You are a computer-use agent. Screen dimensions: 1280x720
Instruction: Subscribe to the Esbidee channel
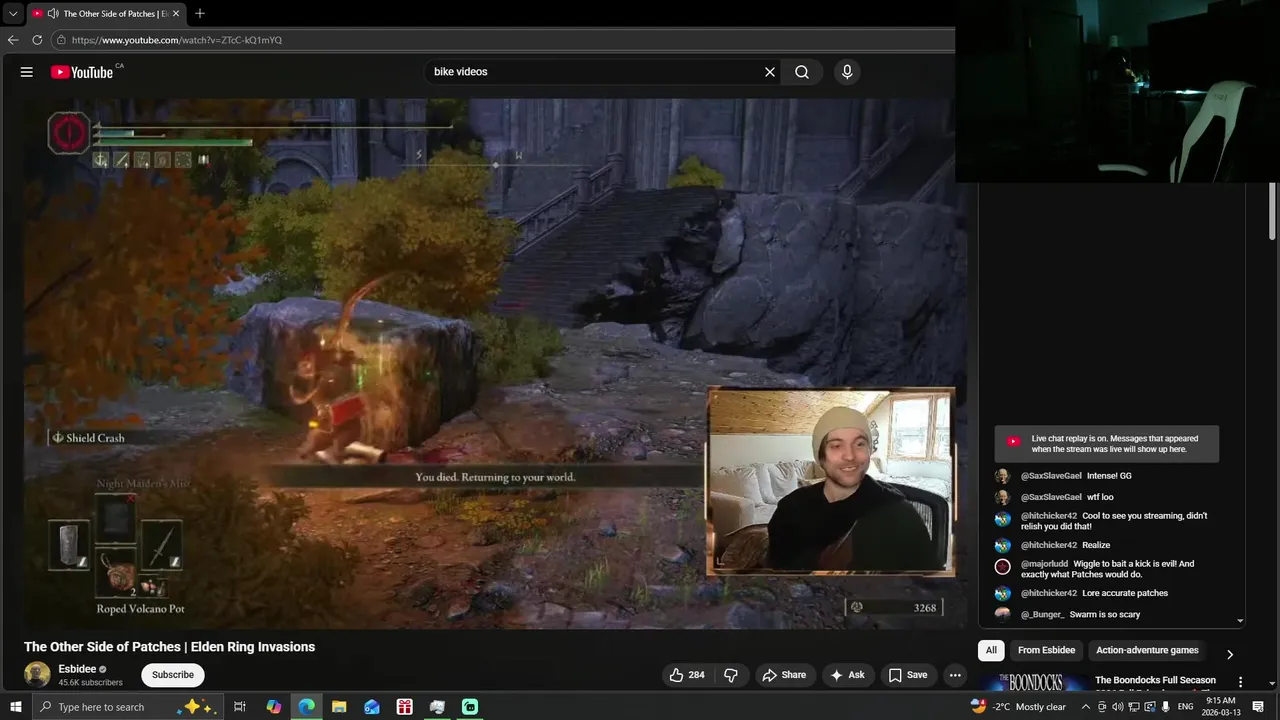coord(173,675)
